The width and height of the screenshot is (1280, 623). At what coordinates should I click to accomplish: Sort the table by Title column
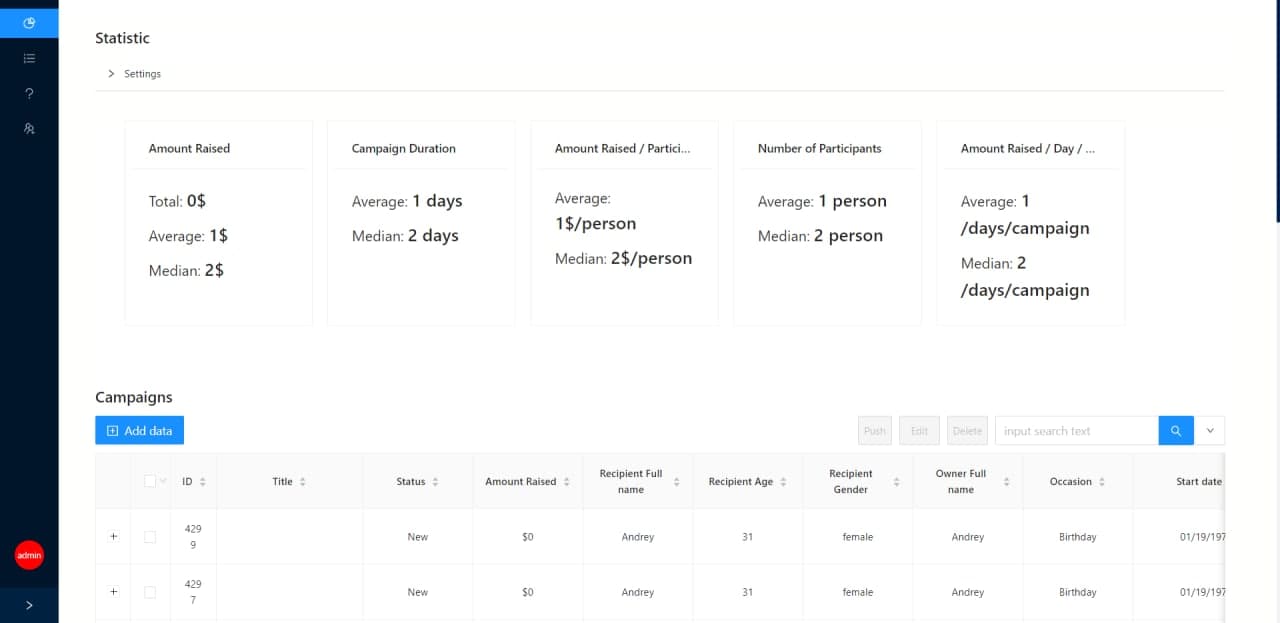click(289, 482)
